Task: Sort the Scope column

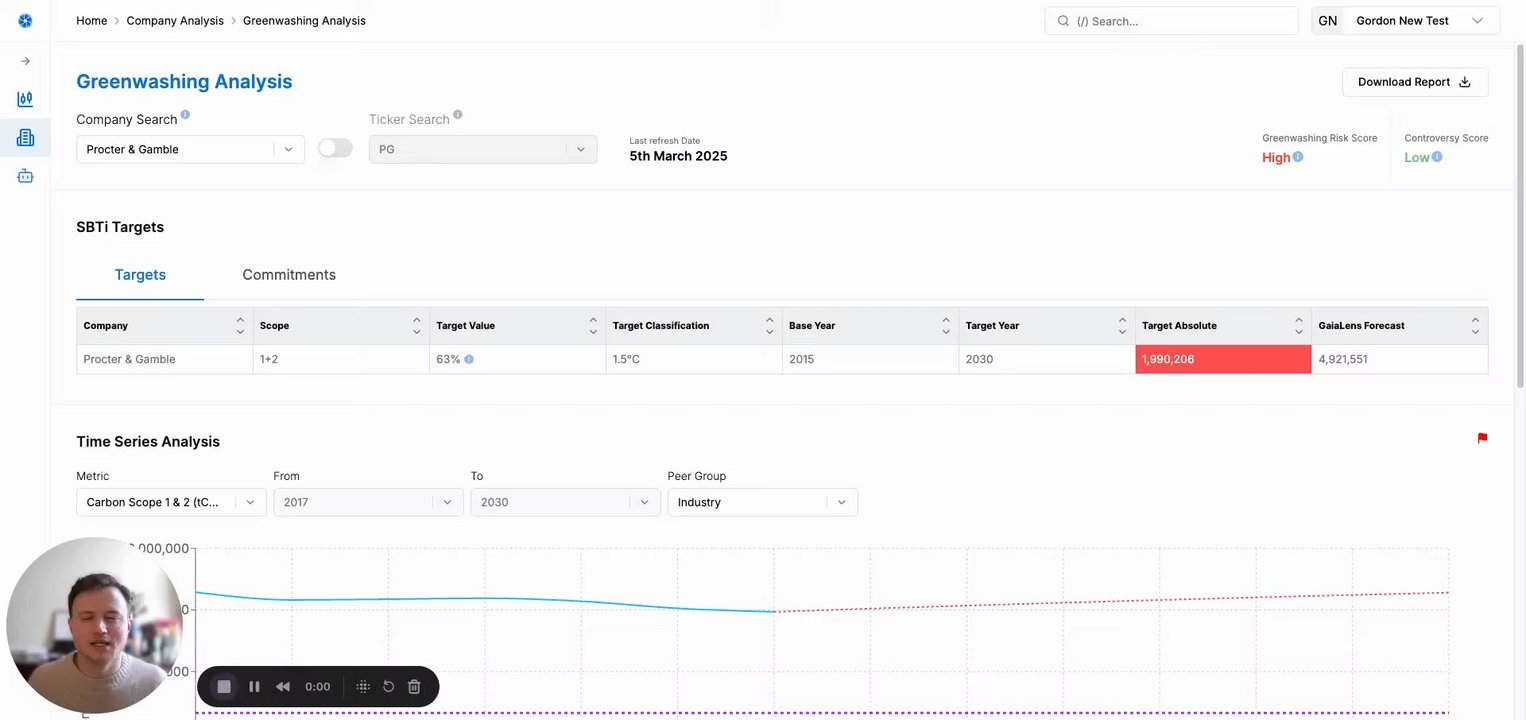Action: [416, 326]
